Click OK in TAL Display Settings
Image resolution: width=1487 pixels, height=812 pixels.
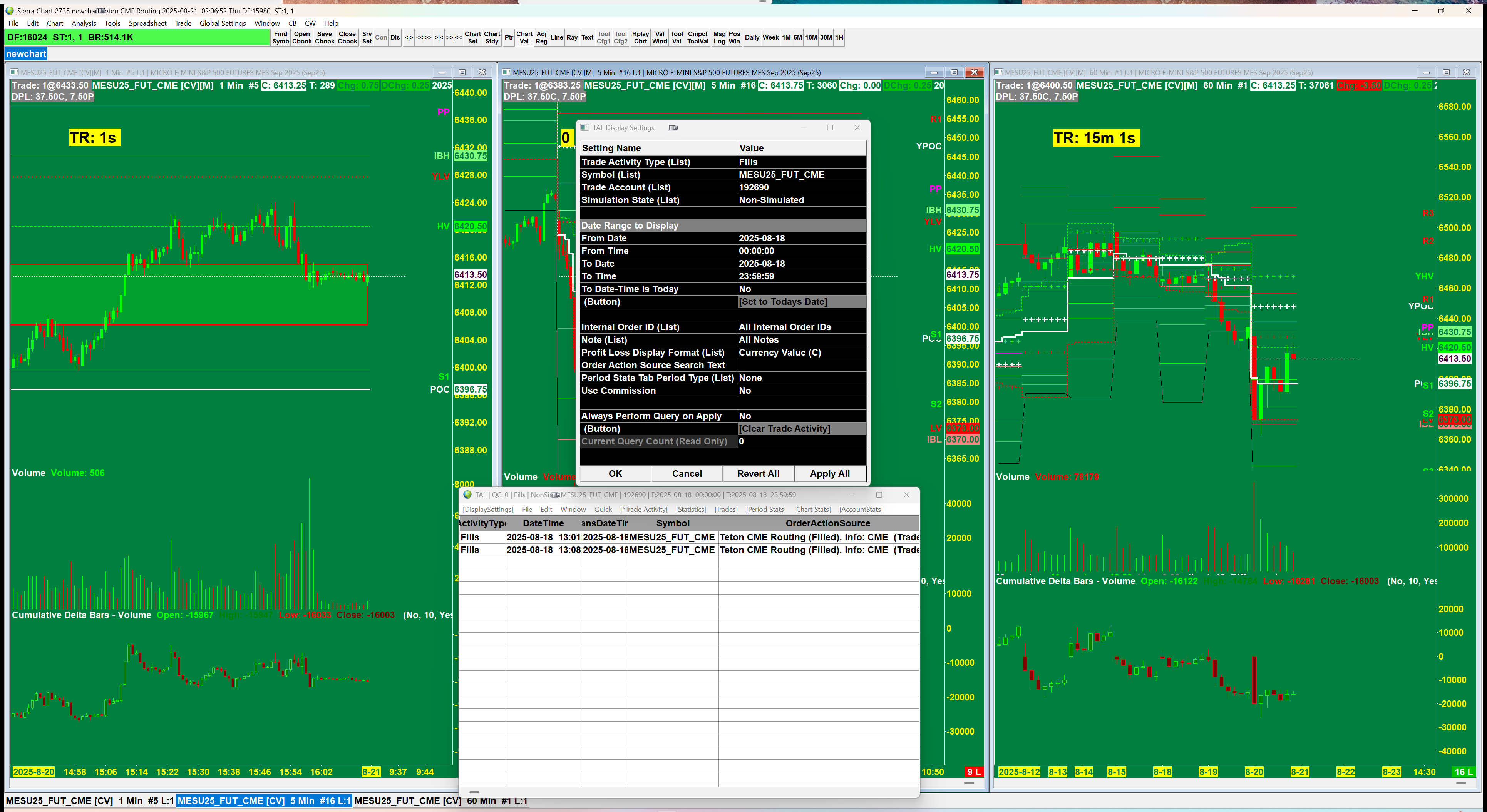615,474
